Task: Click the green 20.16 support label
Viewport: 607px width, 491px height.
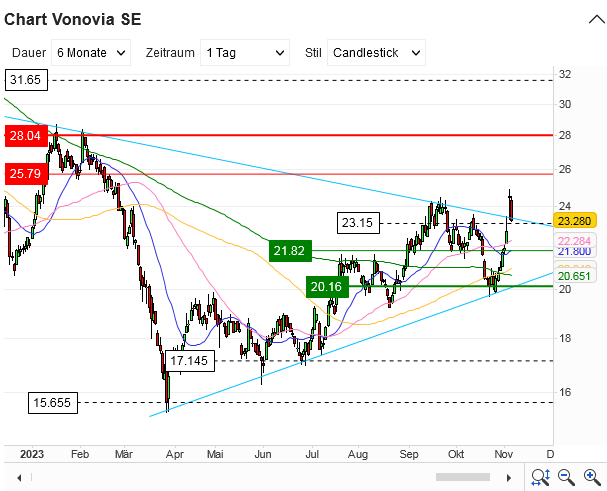Action: click(x=327, y=287)
